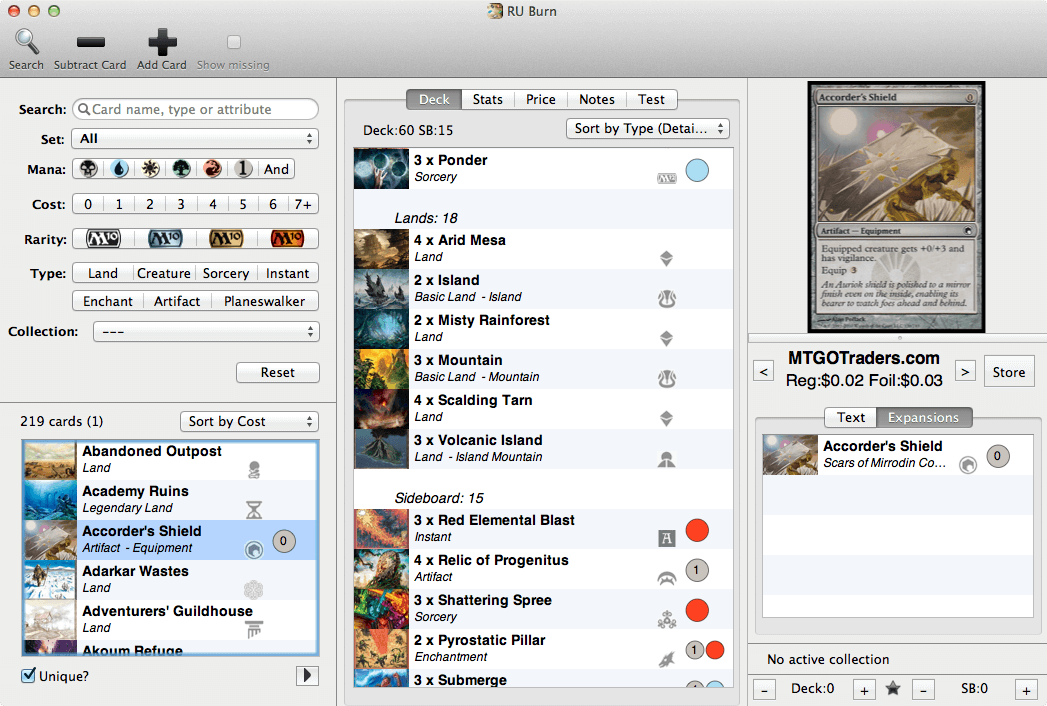Open the Collection dropdown
1047x706 pixels.
[206, 331]
